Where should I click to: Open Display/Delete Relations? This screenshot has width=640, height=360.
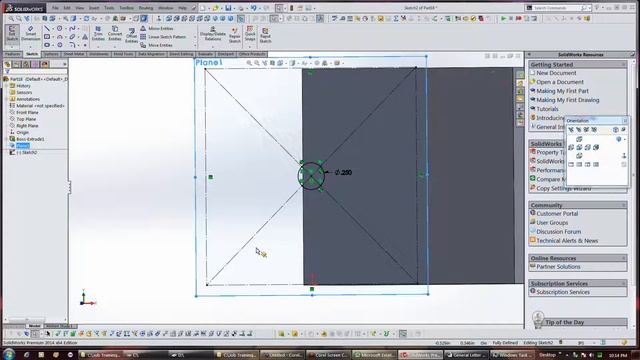[x=212, y=34]
